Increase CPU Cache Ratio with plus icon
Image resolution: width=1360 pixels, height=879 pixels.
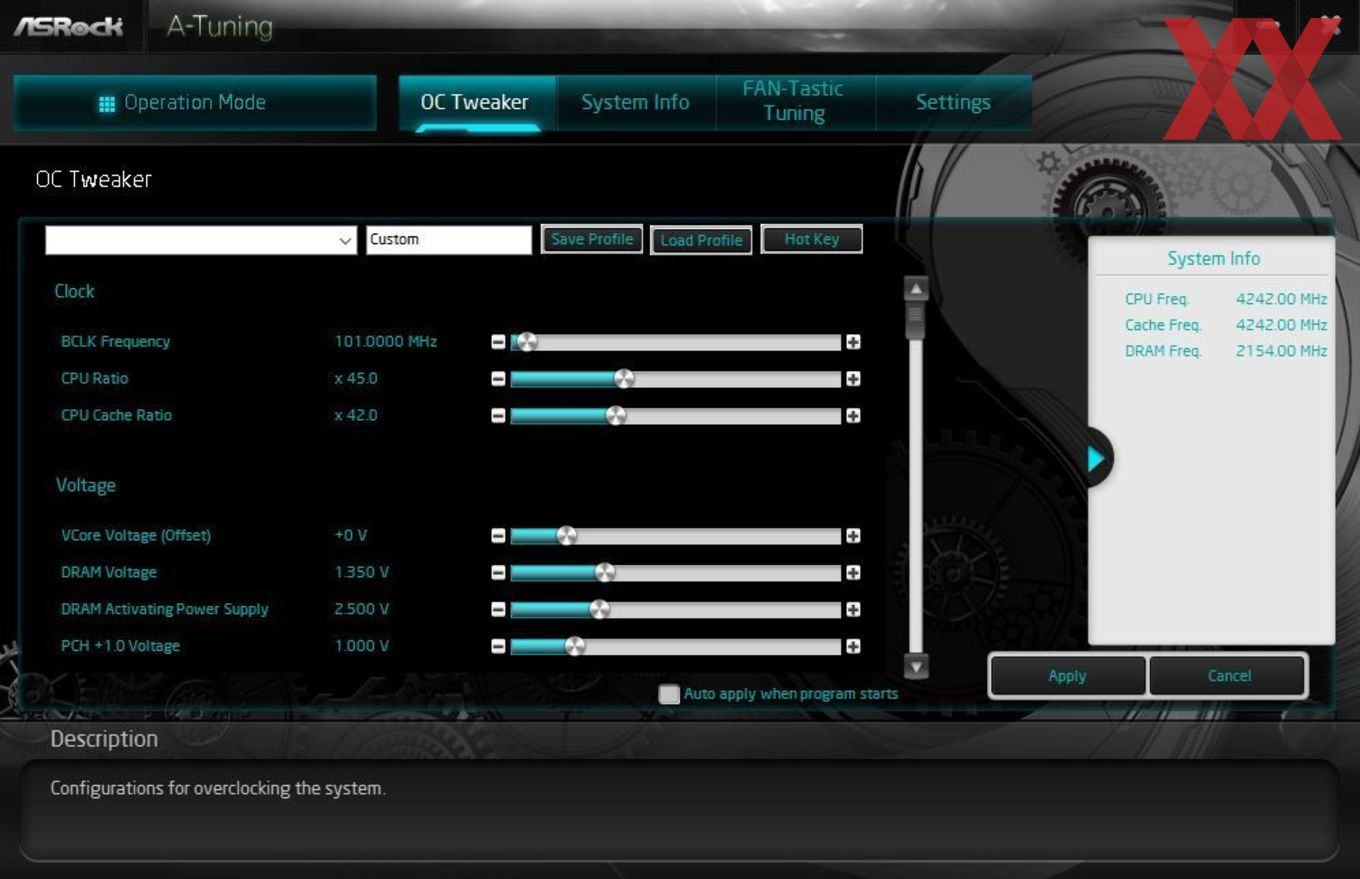pos(853,416)
